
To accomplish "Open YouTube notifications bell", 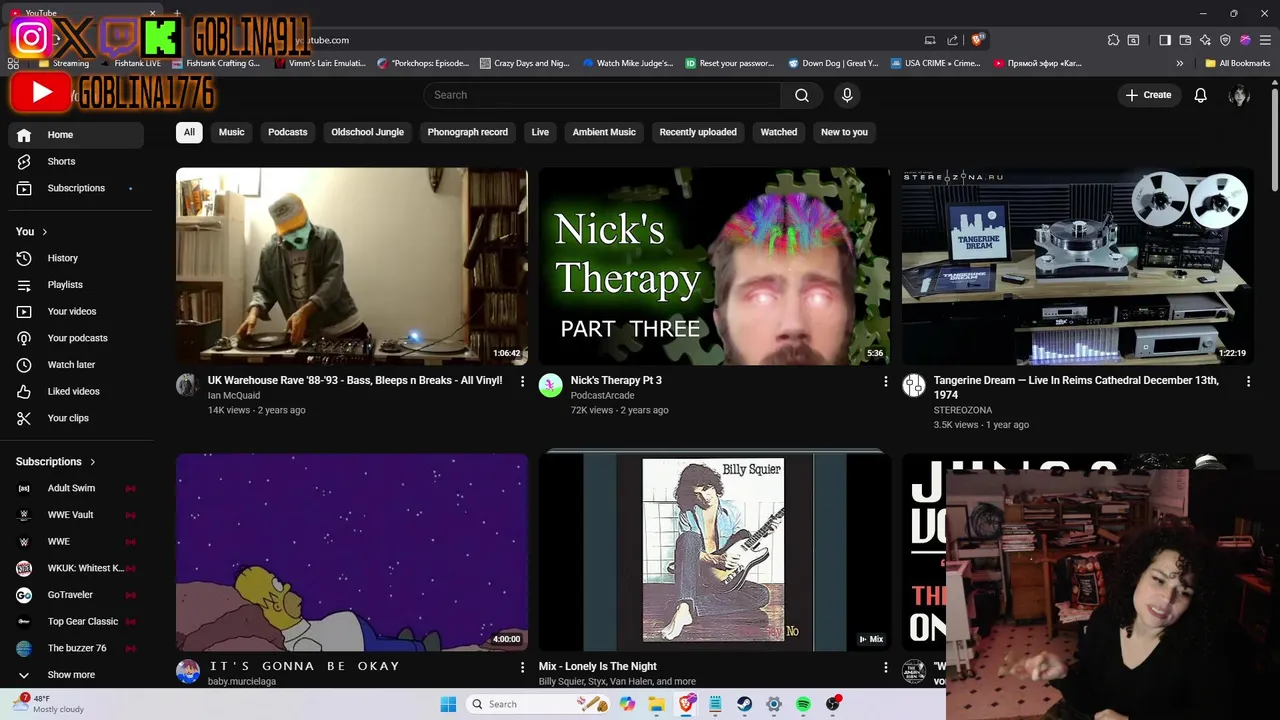I will 1200,95.
